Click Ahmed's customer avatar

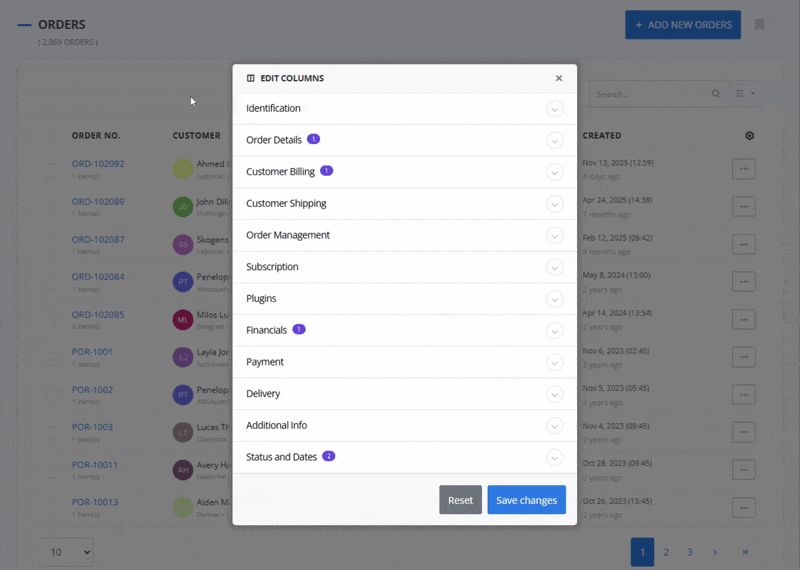point(183,169)
